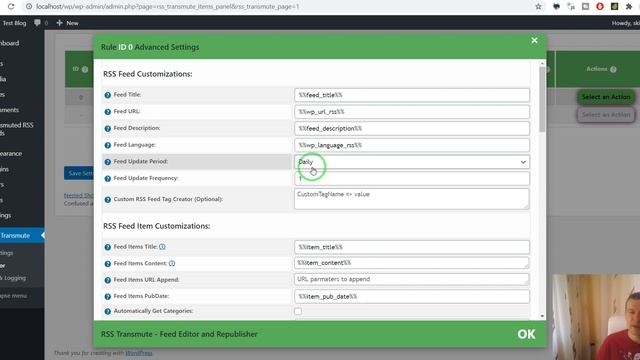Reload the page in the browser
The height and width of the screenshot is (360, 640).
pyautogui.click(x=11, y=7)
